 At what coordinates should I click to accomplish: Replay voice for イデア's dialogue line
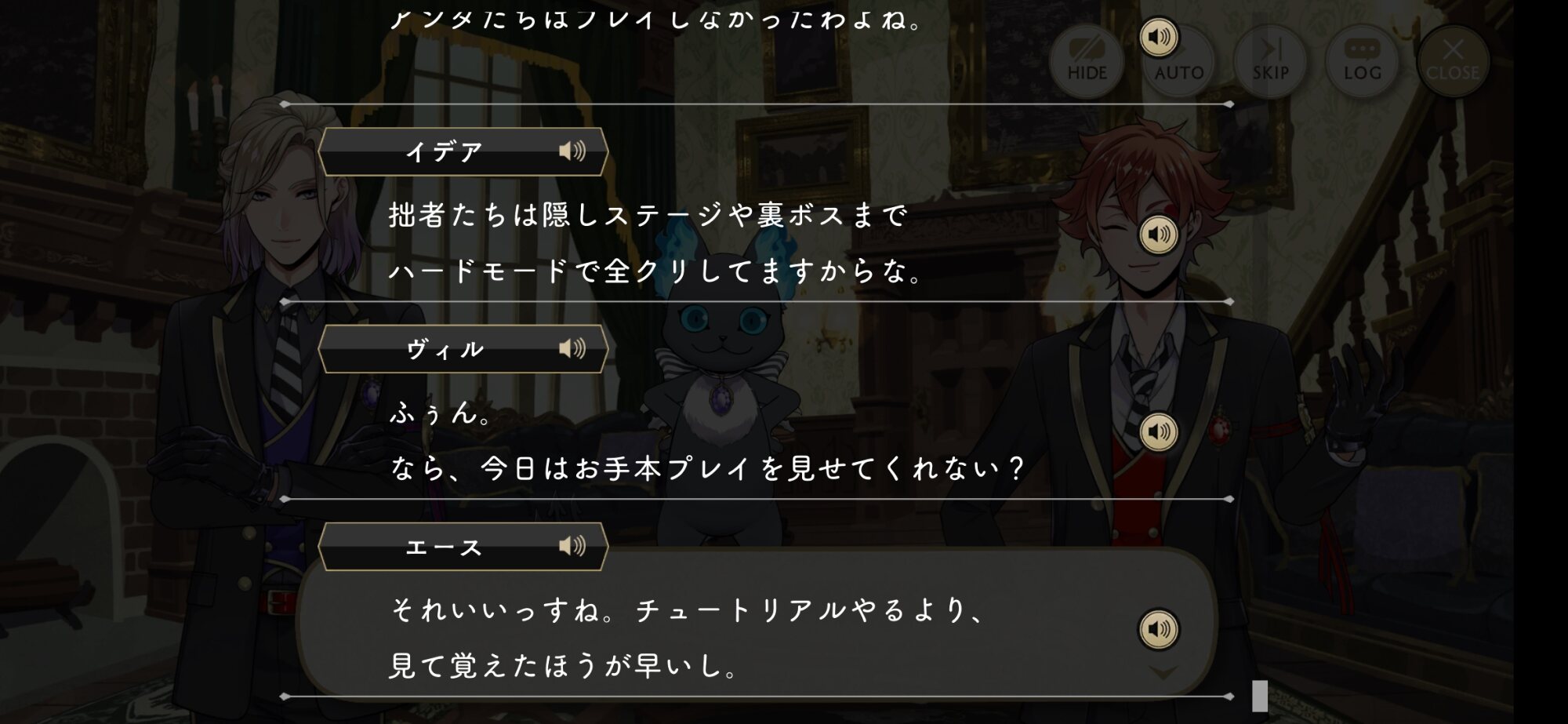1159,235
